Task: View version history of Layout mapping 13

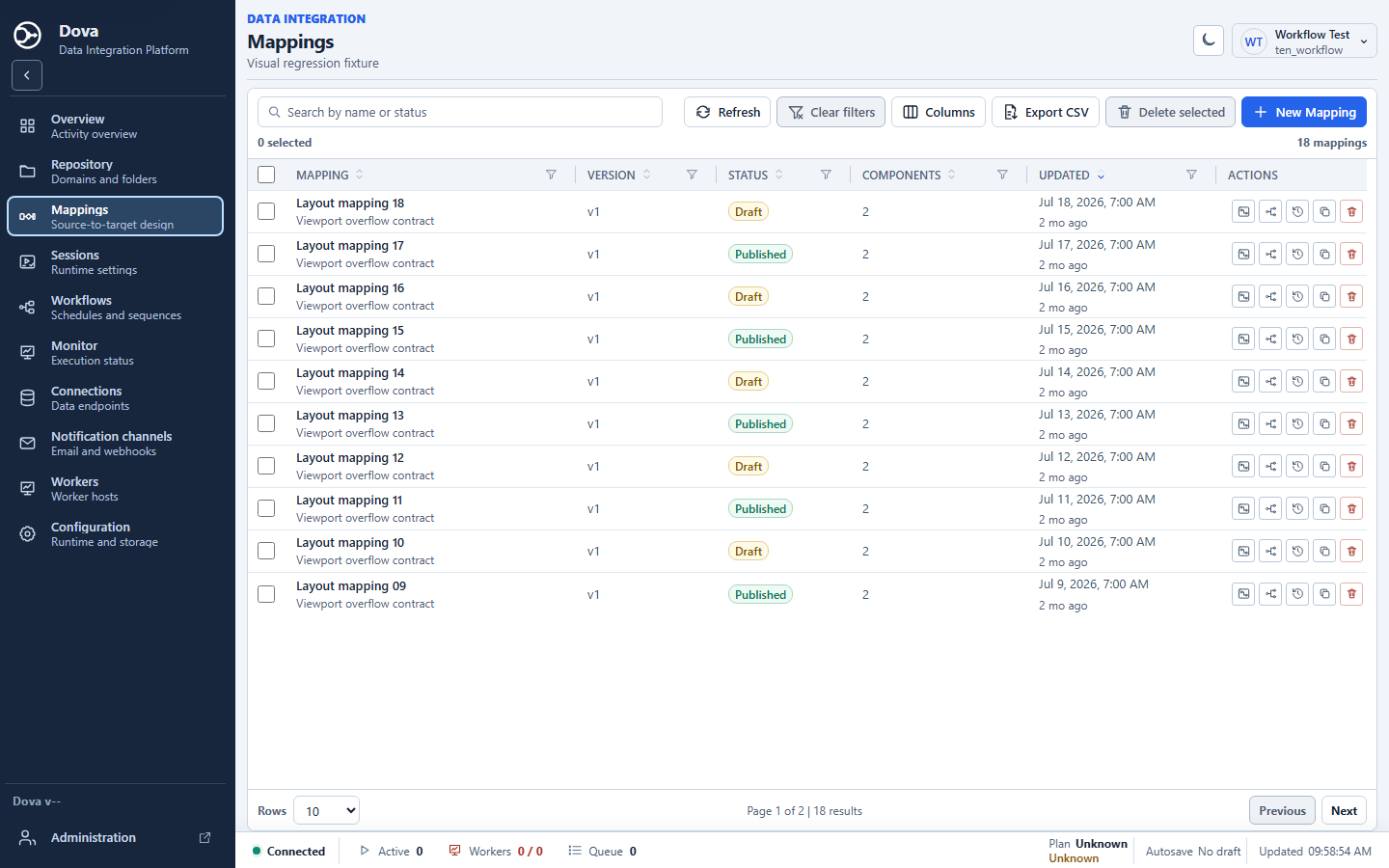Action: [x=1298, y=424]
